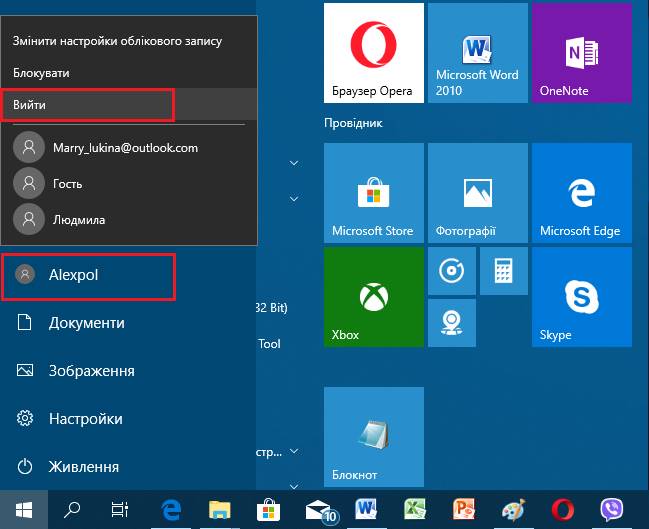Open the Microsoft Store tile
This screenshot has height=529, width=649.
coord(373,193)
